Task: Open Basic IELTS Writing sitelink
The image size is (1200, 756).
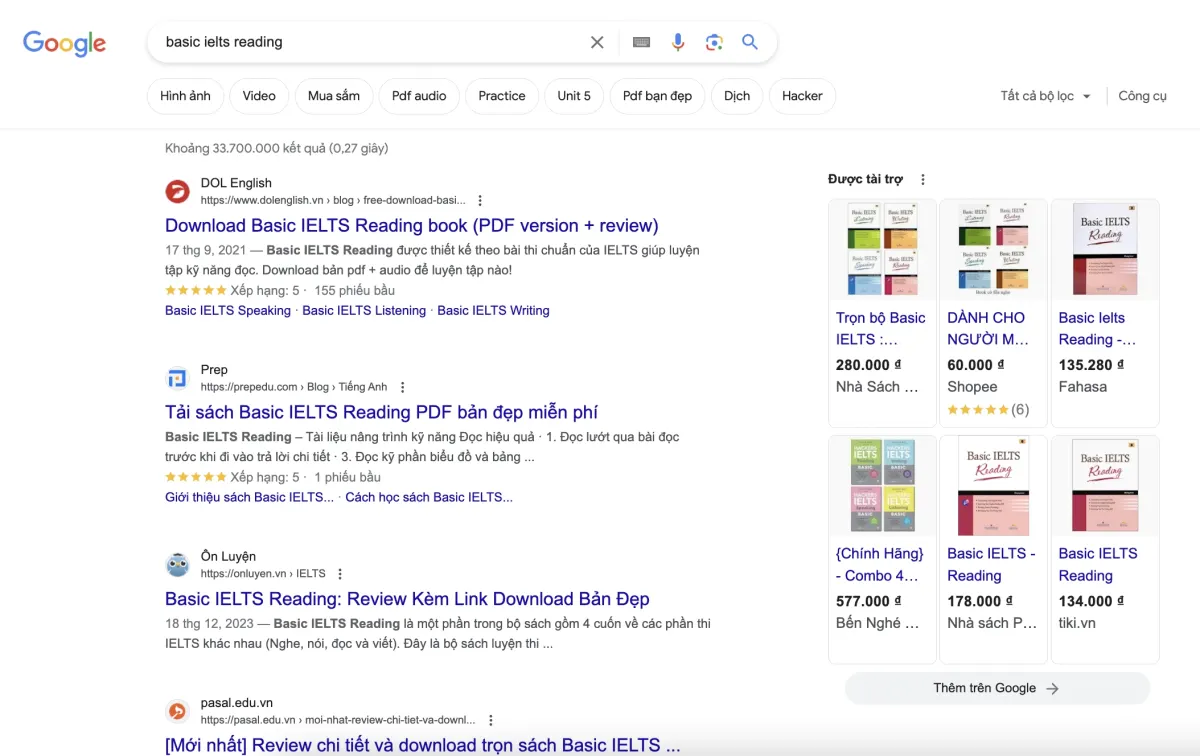Action: [493, 310]
